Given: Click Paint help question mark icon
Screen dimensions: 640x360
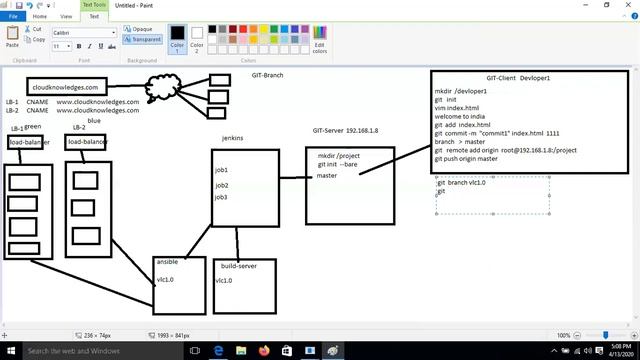Looking at the screenshot, I should [635, 16].
